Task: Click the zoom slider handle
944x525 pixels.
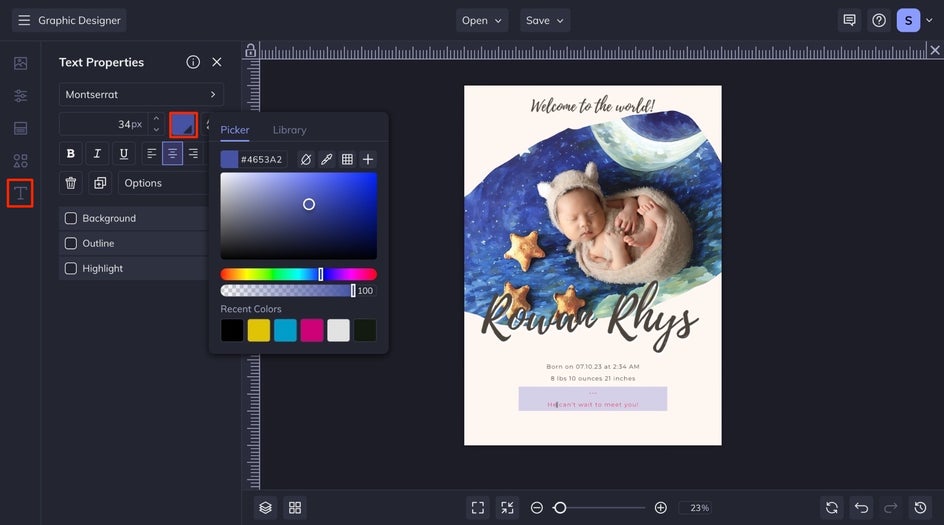Action: (560, 508)
